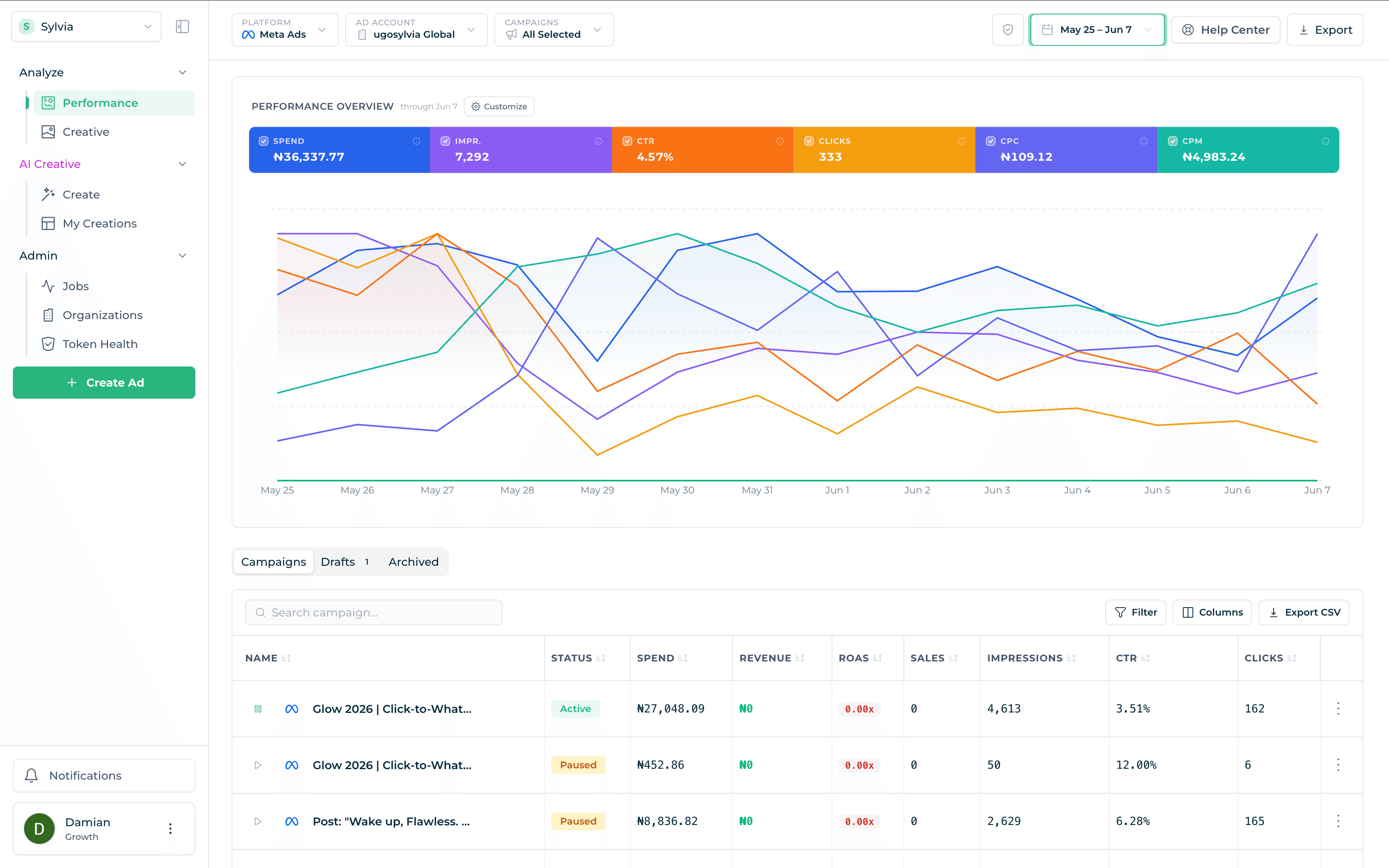Click the Post: "Wake up, Flawless campaign name
The width and height of the screenshot is (1389, 868).
tap(391, 821)
